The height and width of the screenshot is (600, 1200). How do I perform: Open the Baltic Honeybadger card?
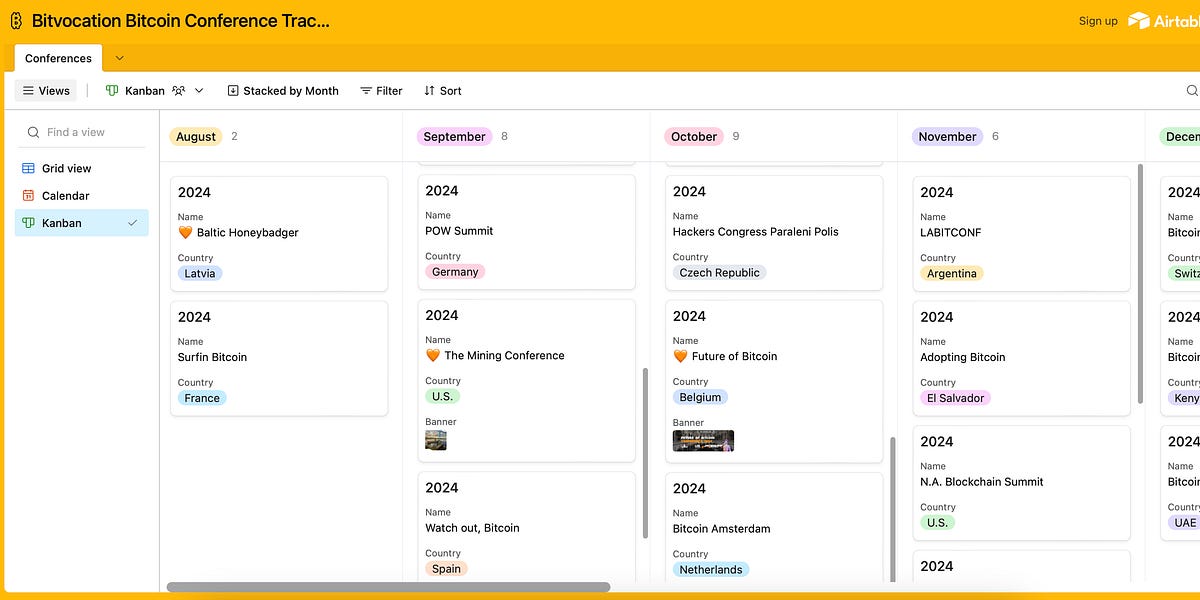pos(279,234)
